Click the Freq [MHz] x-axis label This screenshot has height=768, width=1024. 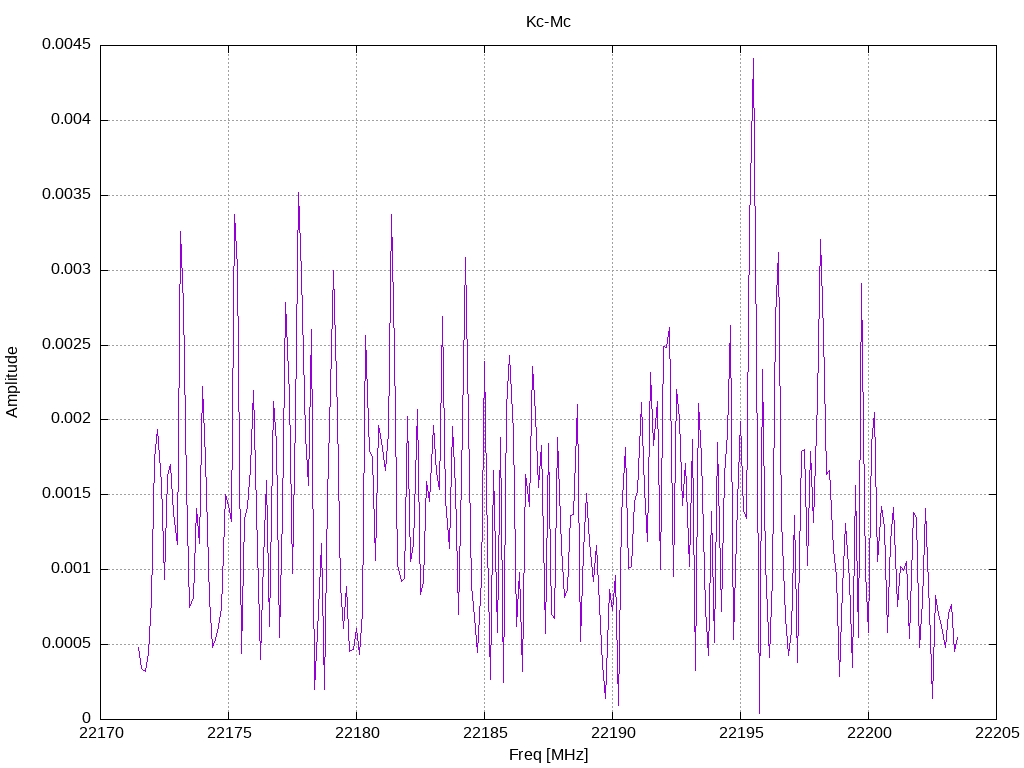(548, 755)
